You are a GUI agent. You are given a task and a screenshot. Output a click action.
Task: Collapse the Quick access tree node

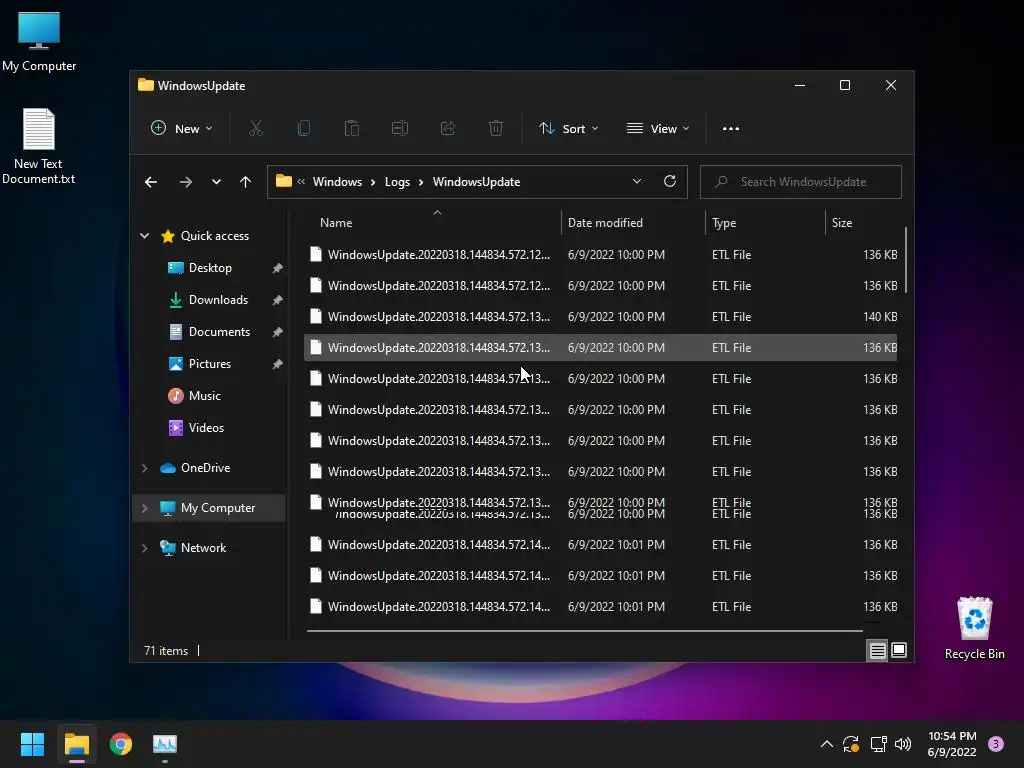tap(145, 236)
